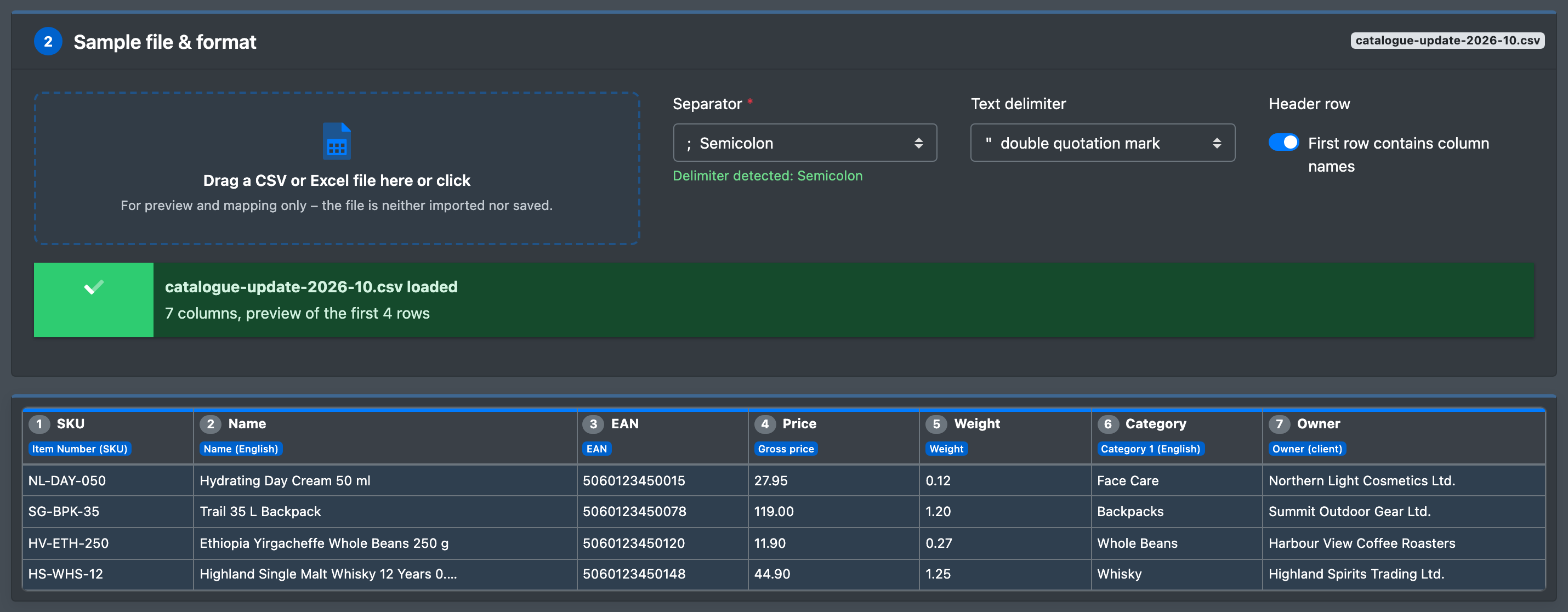Screen dimensions: 1568x612
Task: Click the price value 119.00
Action: pyautogui.click(x=774, y=512)
